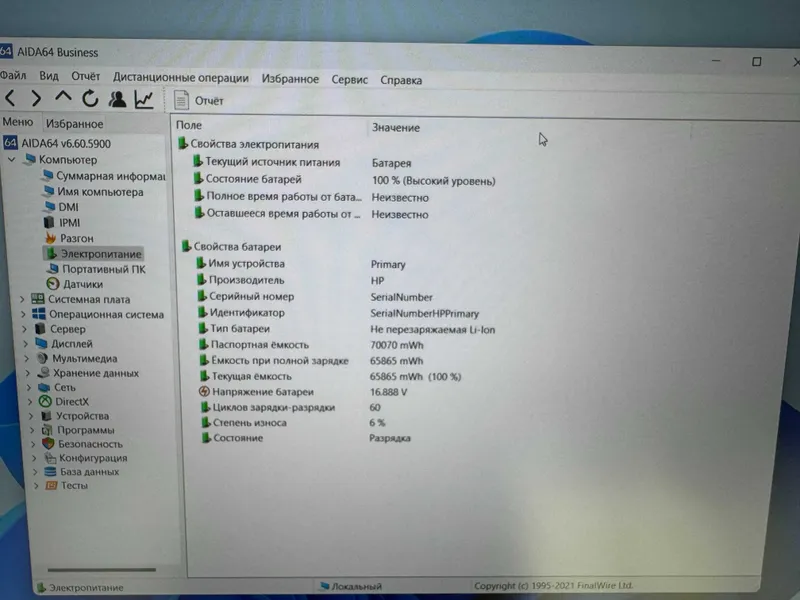The width and height of the screenshot is (800, 600).
Task: Click the Тесты tree icon
Action: point(51,485)
